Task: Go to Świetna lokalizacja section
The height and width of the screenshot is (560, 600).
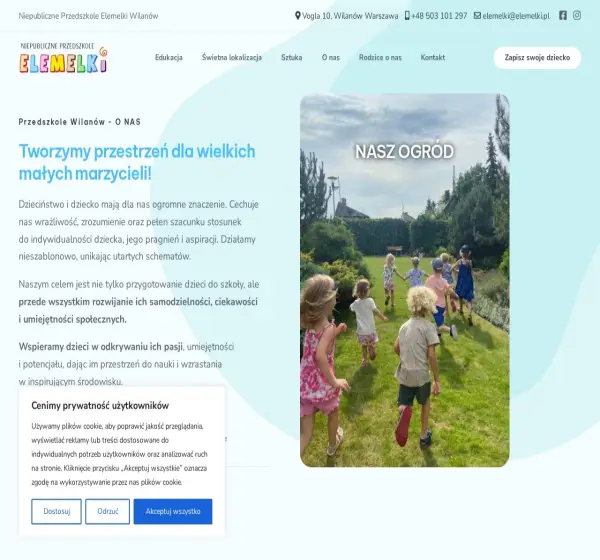Action: (232, 57)
